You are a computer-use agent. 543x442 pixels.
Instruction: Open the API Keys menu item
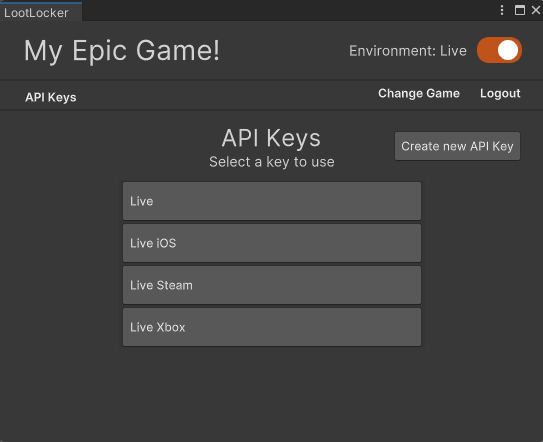(x=51, y=97)
